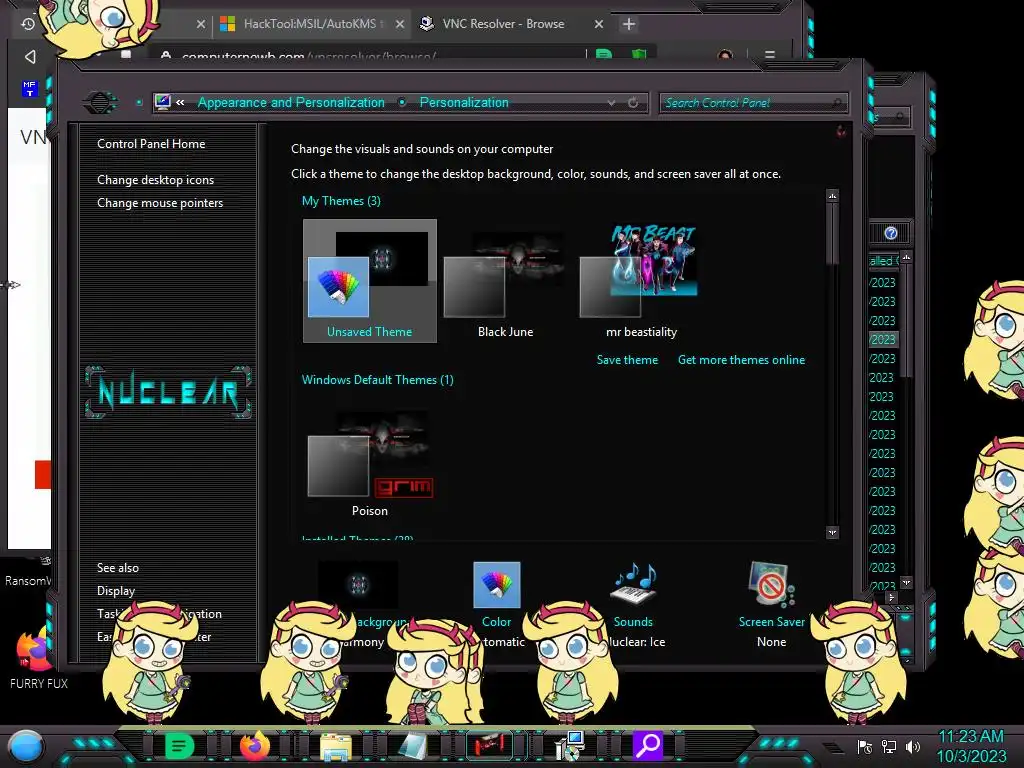Open a new browser tab

(629, 24)
